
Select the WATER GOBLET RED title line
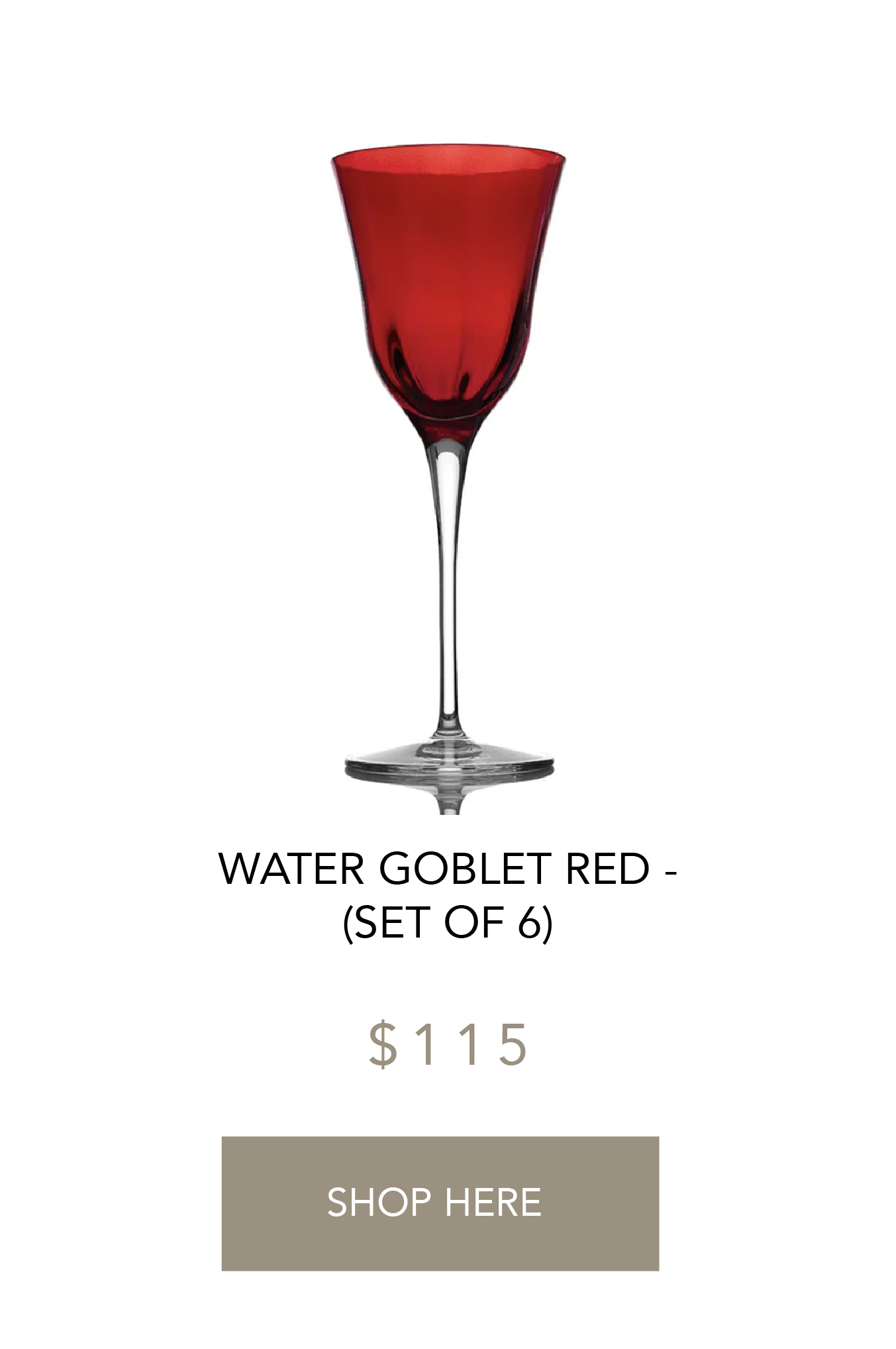point(448,868)
